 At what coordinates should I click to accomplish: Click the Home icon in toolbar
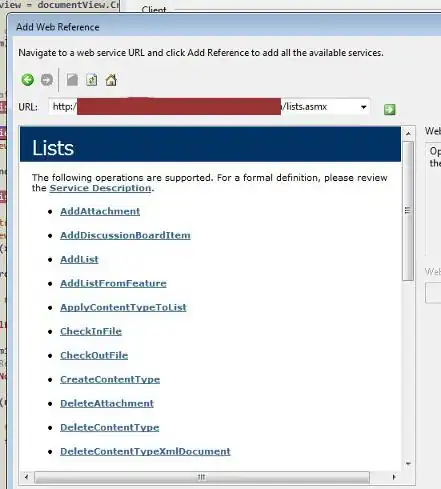coord(111,80)
